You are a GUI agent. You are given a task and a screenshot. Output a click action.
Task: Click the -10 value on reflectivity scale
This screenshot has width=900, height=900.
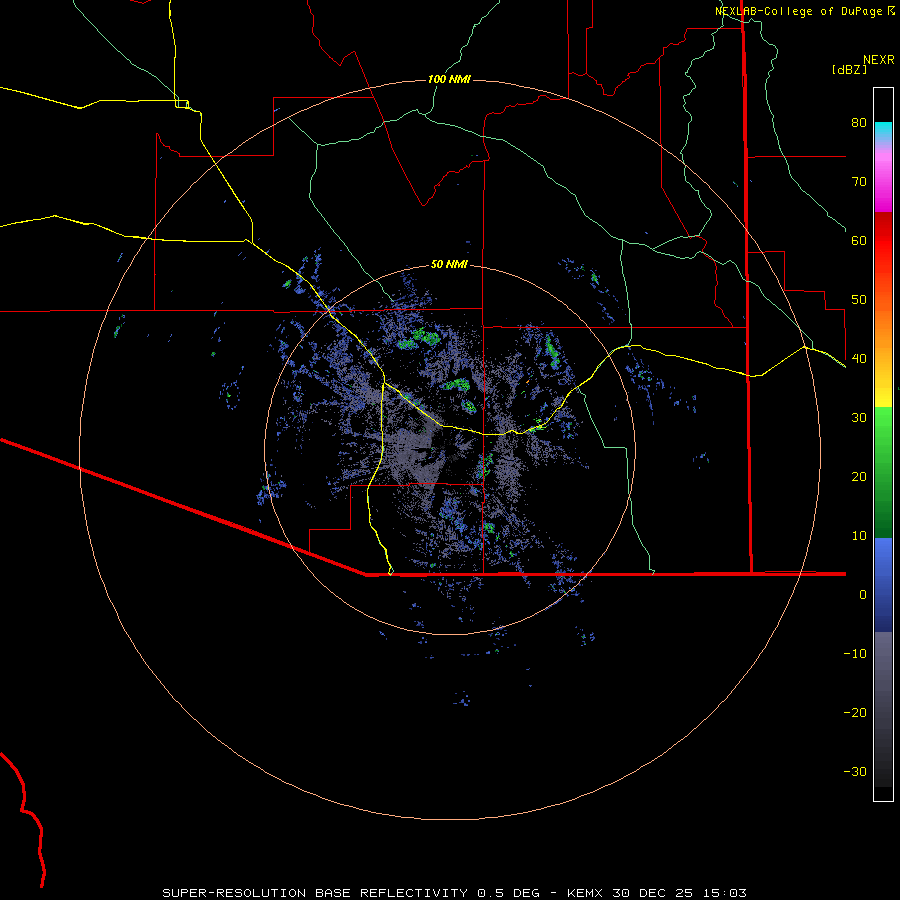pyautogui.click(x=855, y=654)
